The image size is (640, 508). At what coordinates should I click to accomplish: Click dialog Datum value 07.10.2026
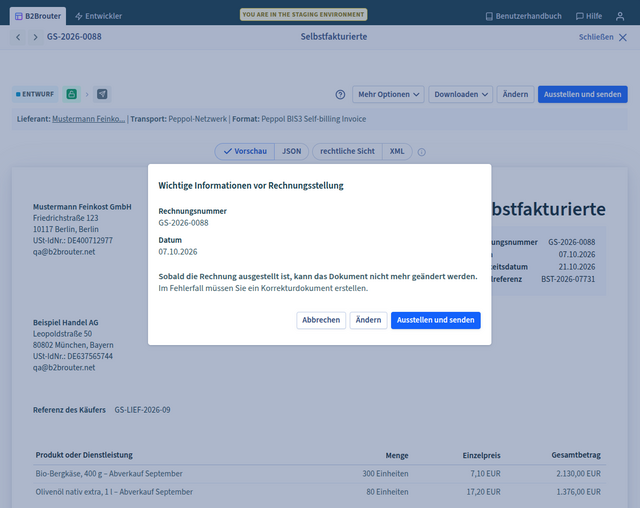click(178, 252)
